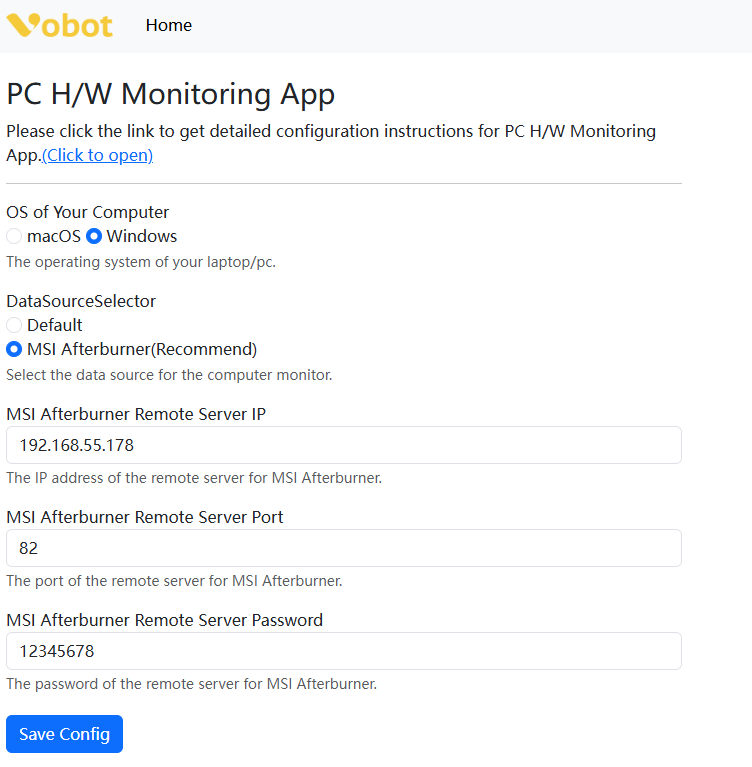Click the "MSI Afterburner(Recommend)" label text
Screen dimensions: 752x767
pyautogui.click(x=142, y=349)
